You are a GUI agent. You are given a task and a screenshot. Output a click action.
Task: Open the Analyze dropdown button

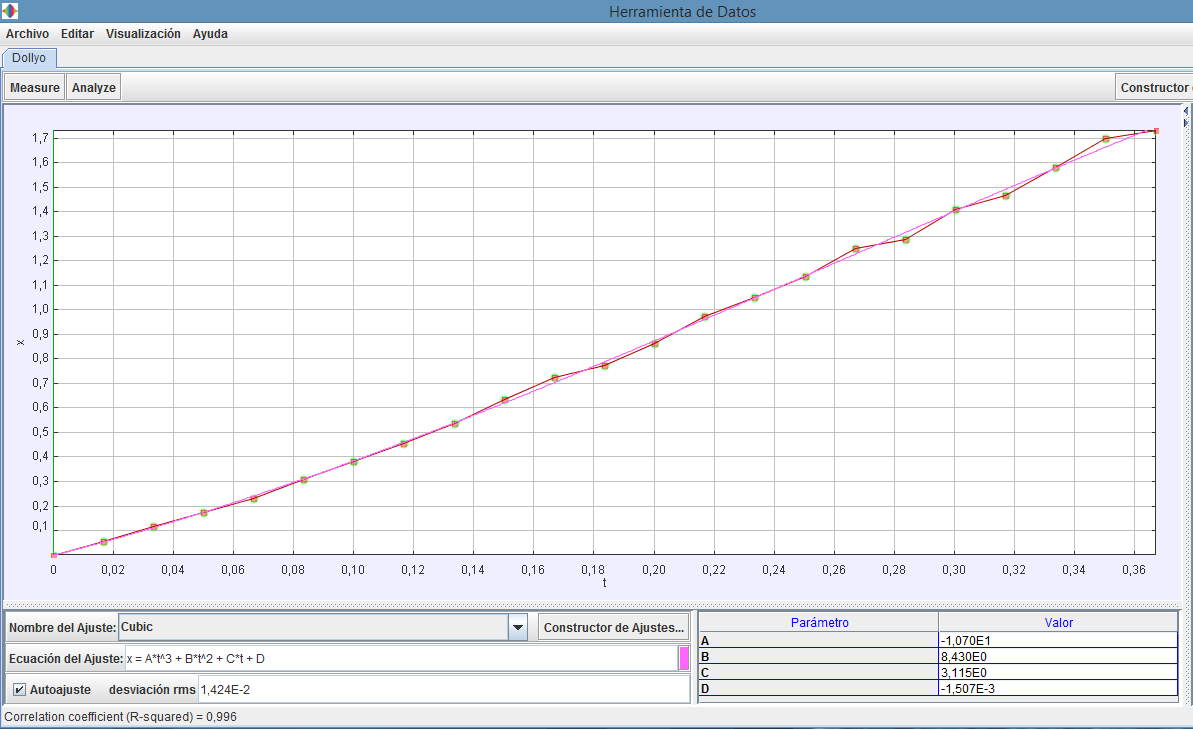coord(94,88)
